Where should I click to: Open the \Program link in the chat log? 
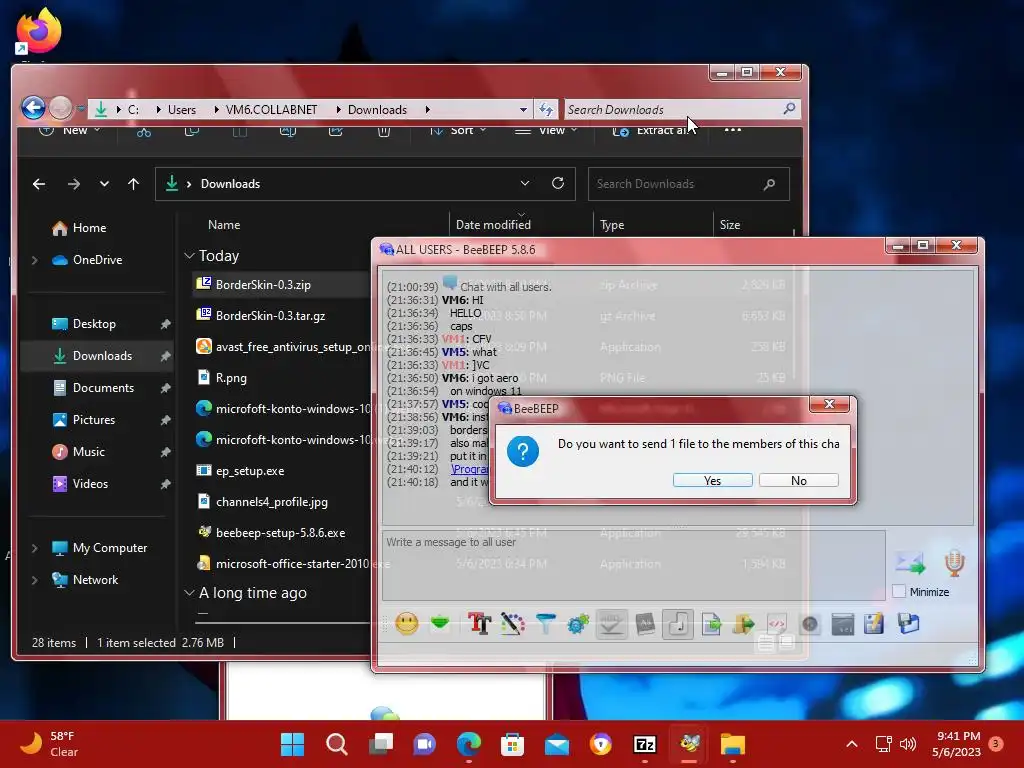click(x=469, y=469)
